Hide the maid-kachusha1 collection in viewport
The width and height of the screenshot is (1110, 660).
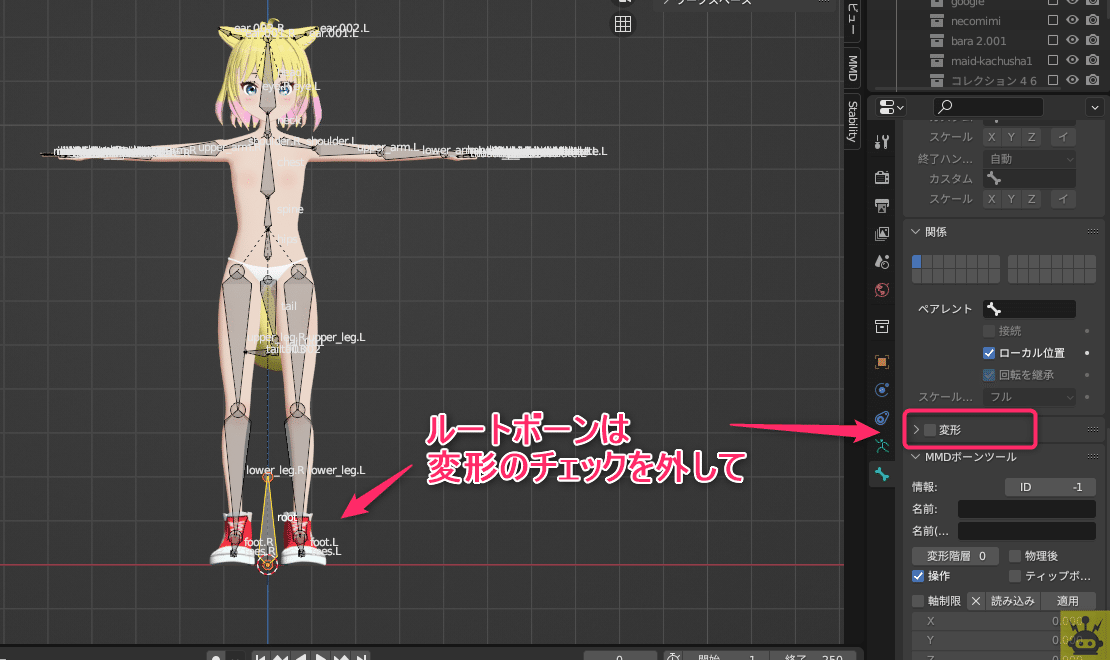pos(1072,60)
